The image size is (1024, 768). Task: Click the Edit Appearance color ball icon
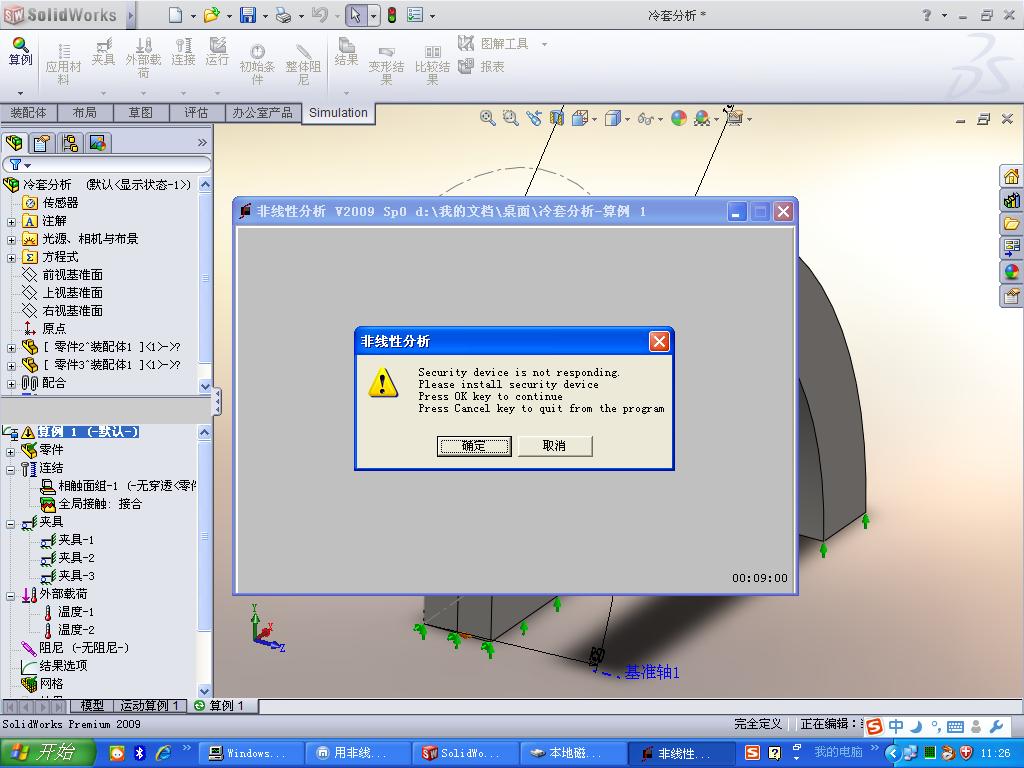pos(679,118)
